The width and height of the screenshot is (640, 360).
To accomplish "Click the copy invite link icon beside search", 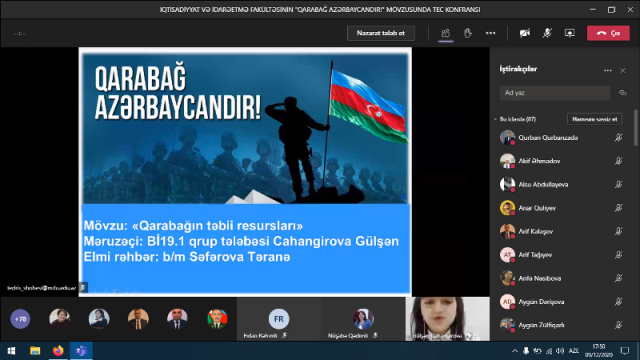I will 622,93.
